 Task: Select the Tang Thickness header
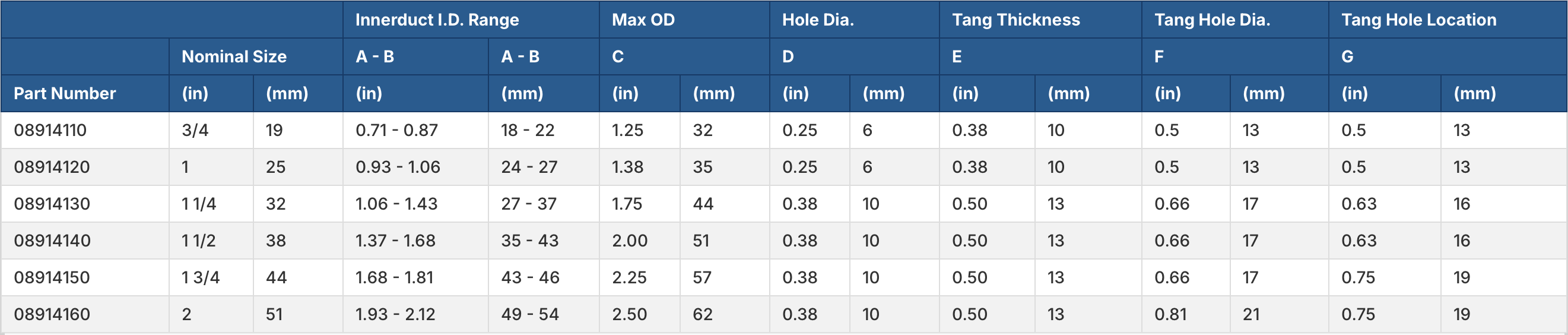[x=1015, y=20]
